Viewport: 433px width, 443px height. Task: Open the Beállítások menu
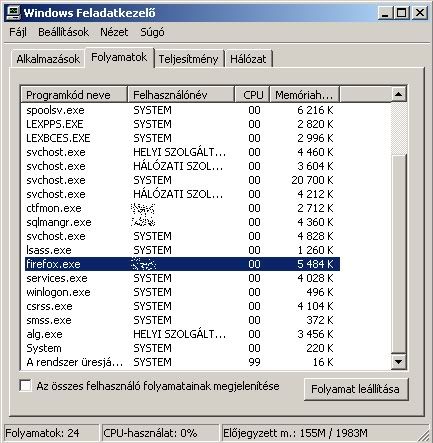(x=63, y=32)
